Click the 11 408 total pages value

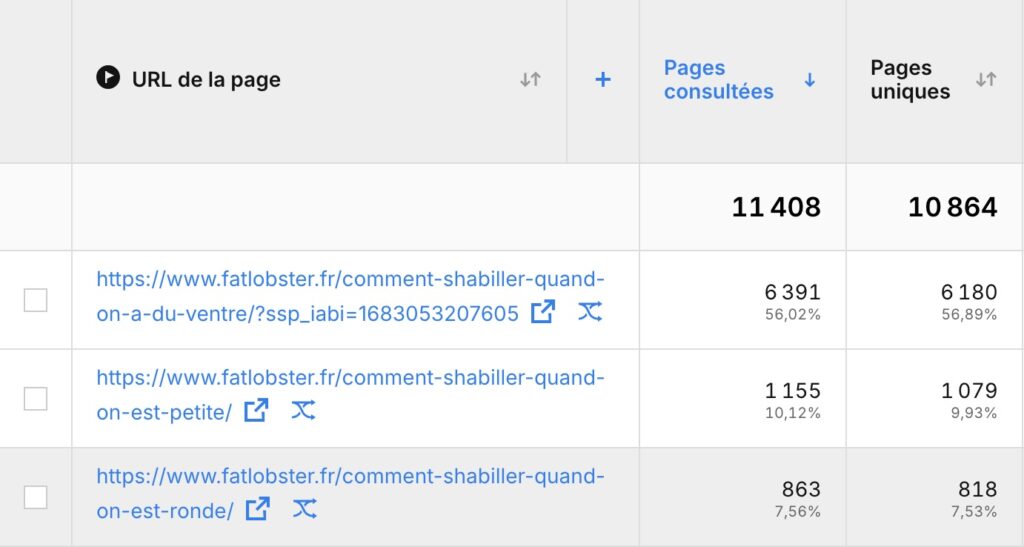coord(776,207)
